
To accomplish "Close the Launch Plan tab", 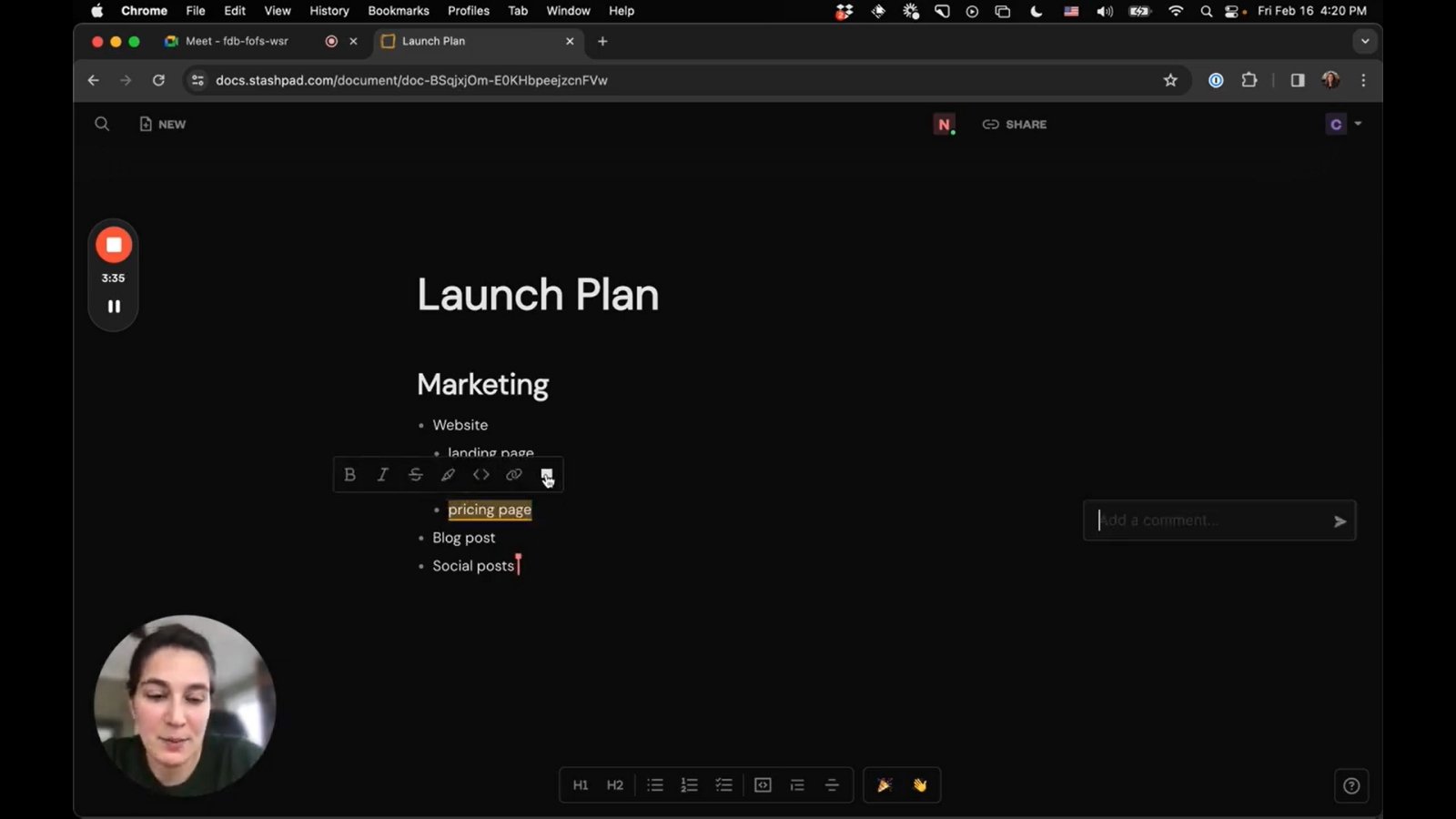I will pos(570,41).
